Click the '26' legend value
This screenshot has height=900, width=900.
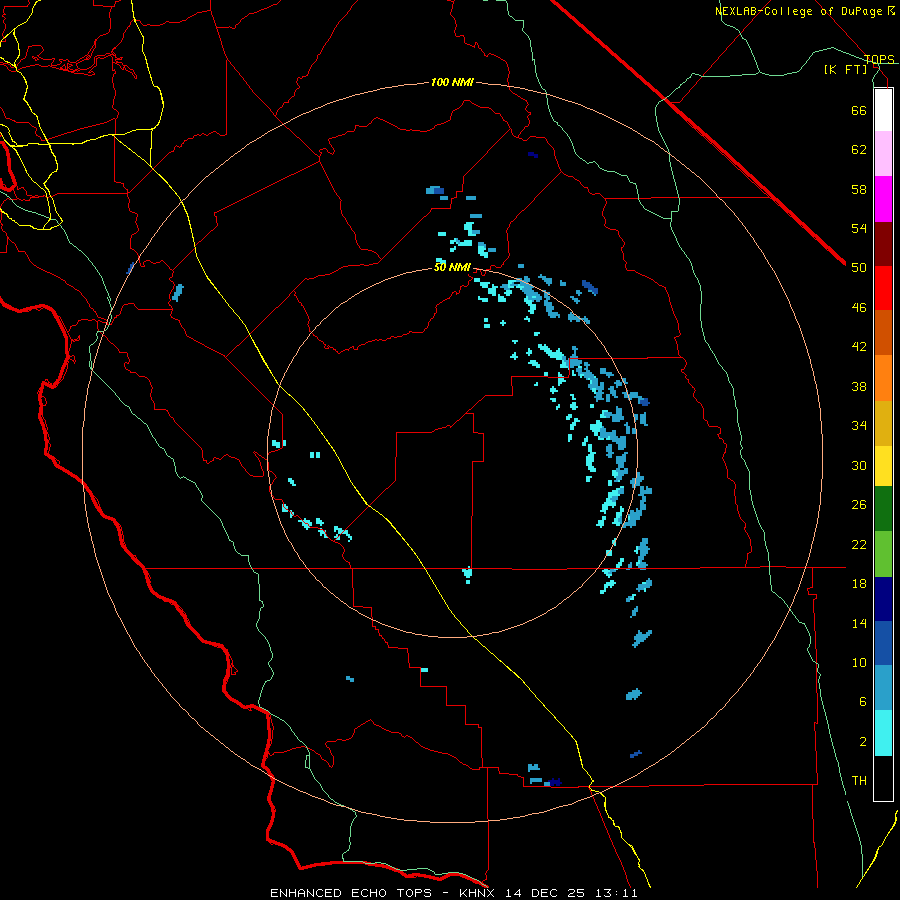pyautogui.click(x=859, y=505)
